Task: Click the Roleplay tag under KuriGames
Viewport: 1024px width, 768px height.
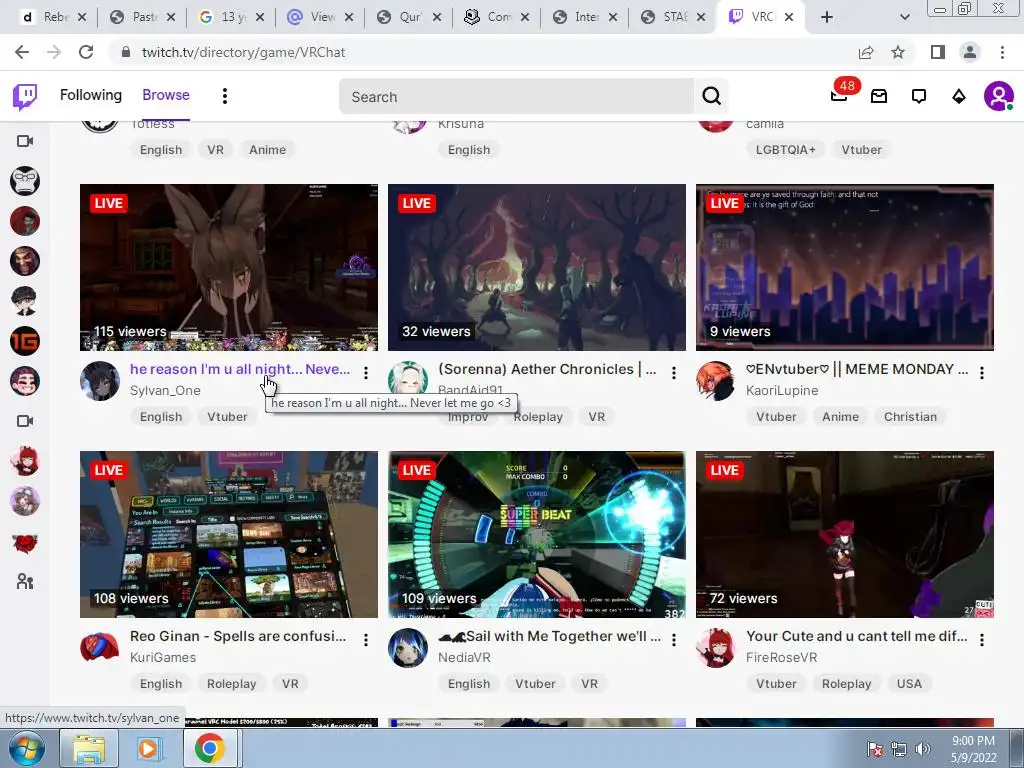Action: point(231,684)
